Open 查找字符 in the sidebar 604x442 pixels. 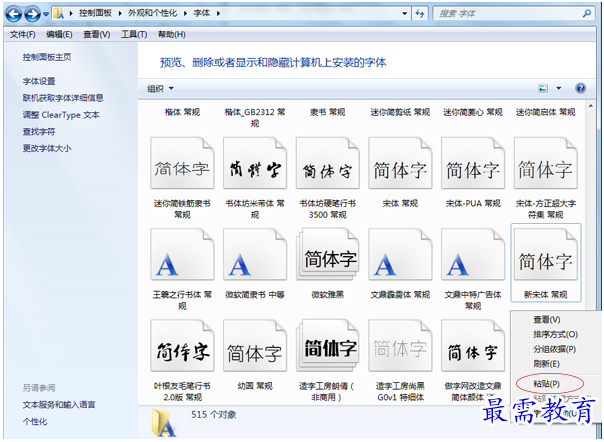point(39,131)
